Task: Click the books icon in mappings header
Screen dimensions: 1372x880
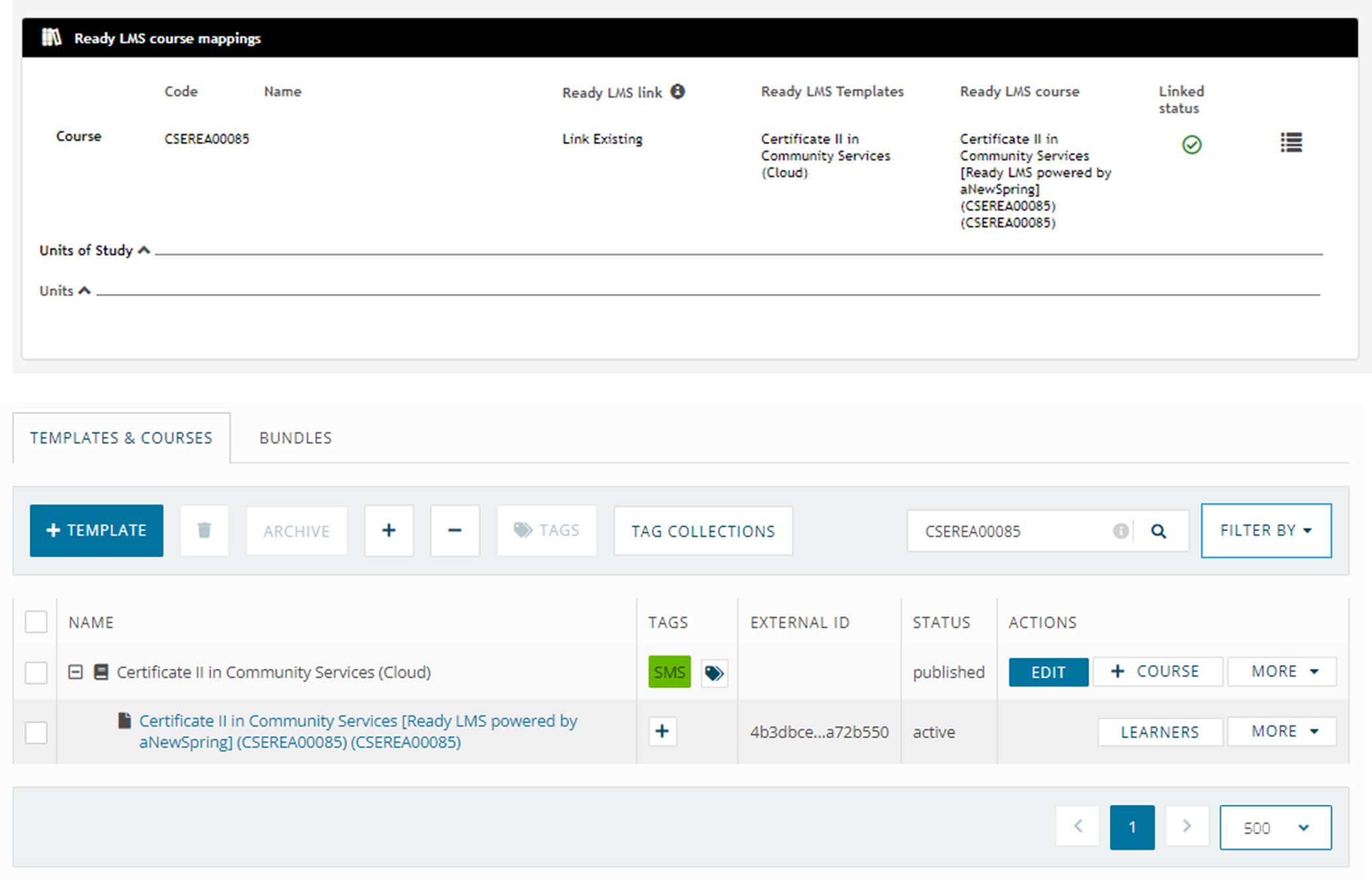Action: 52,38
